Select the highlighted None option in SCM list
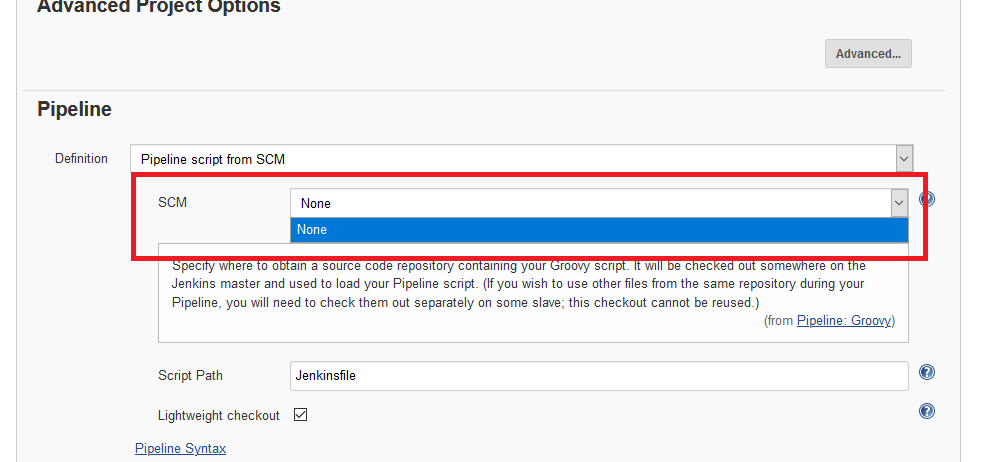The image size is (1001, 462). (598, 230)
